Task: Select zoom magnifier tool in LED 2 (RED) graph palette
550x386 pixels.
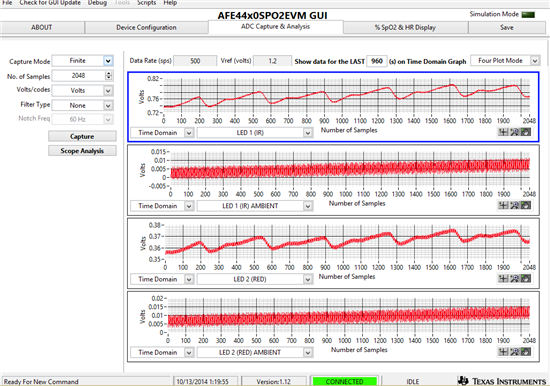Action: coord(514,279)
